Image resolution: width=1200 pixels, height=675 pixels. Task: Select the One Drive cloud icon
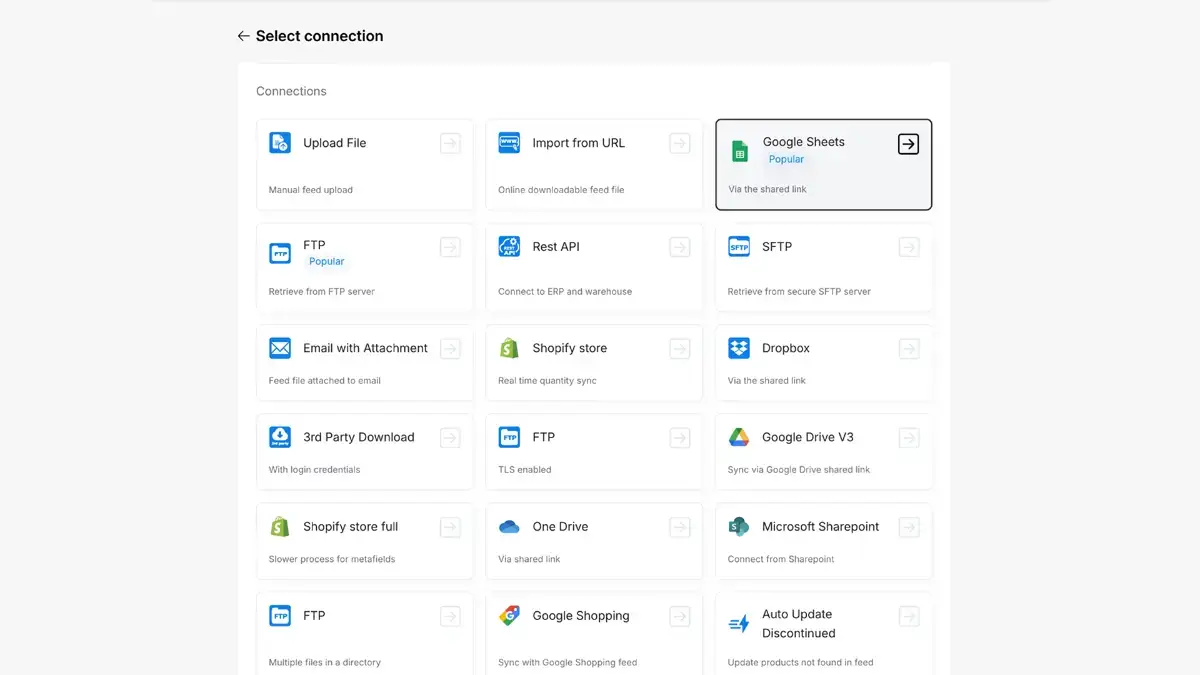[509, 527]
